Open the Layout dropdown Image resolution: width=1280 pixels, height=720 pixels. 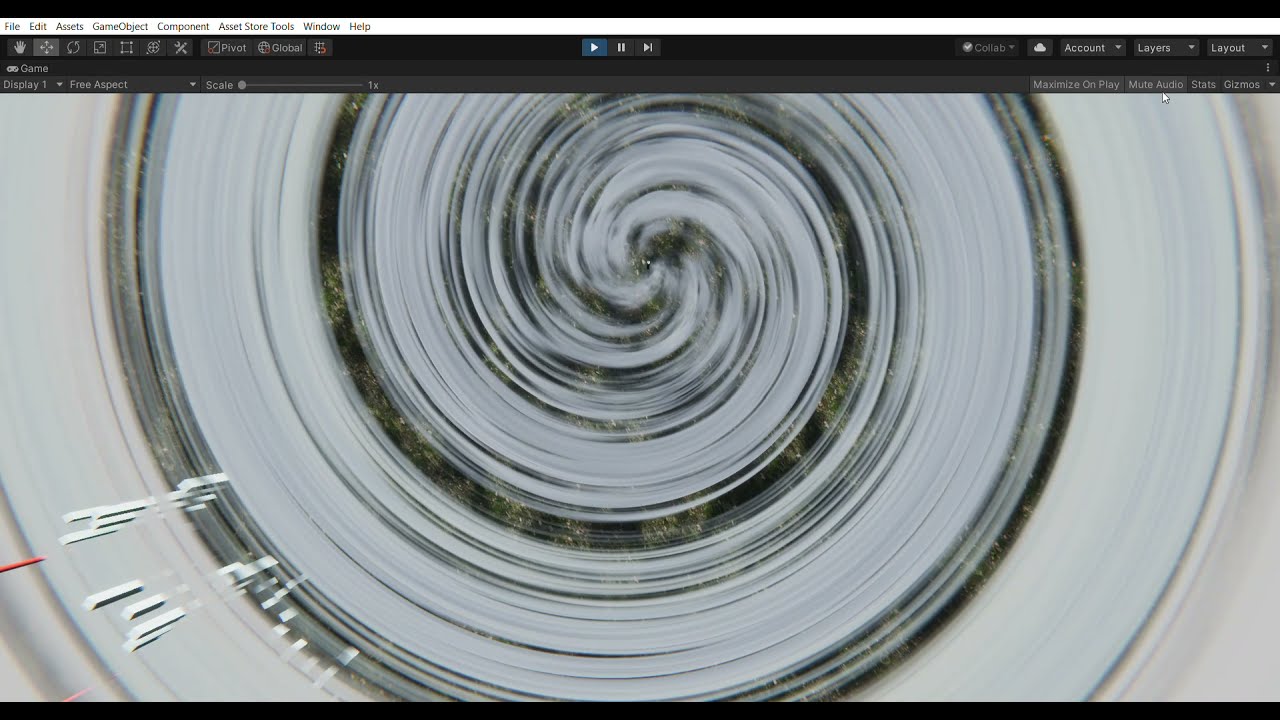coord(1239,47)
